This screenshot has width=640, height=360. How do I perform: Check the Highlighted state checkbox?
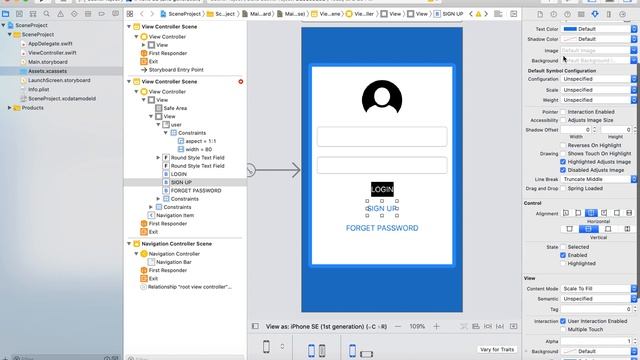click(x=563, y=263)
